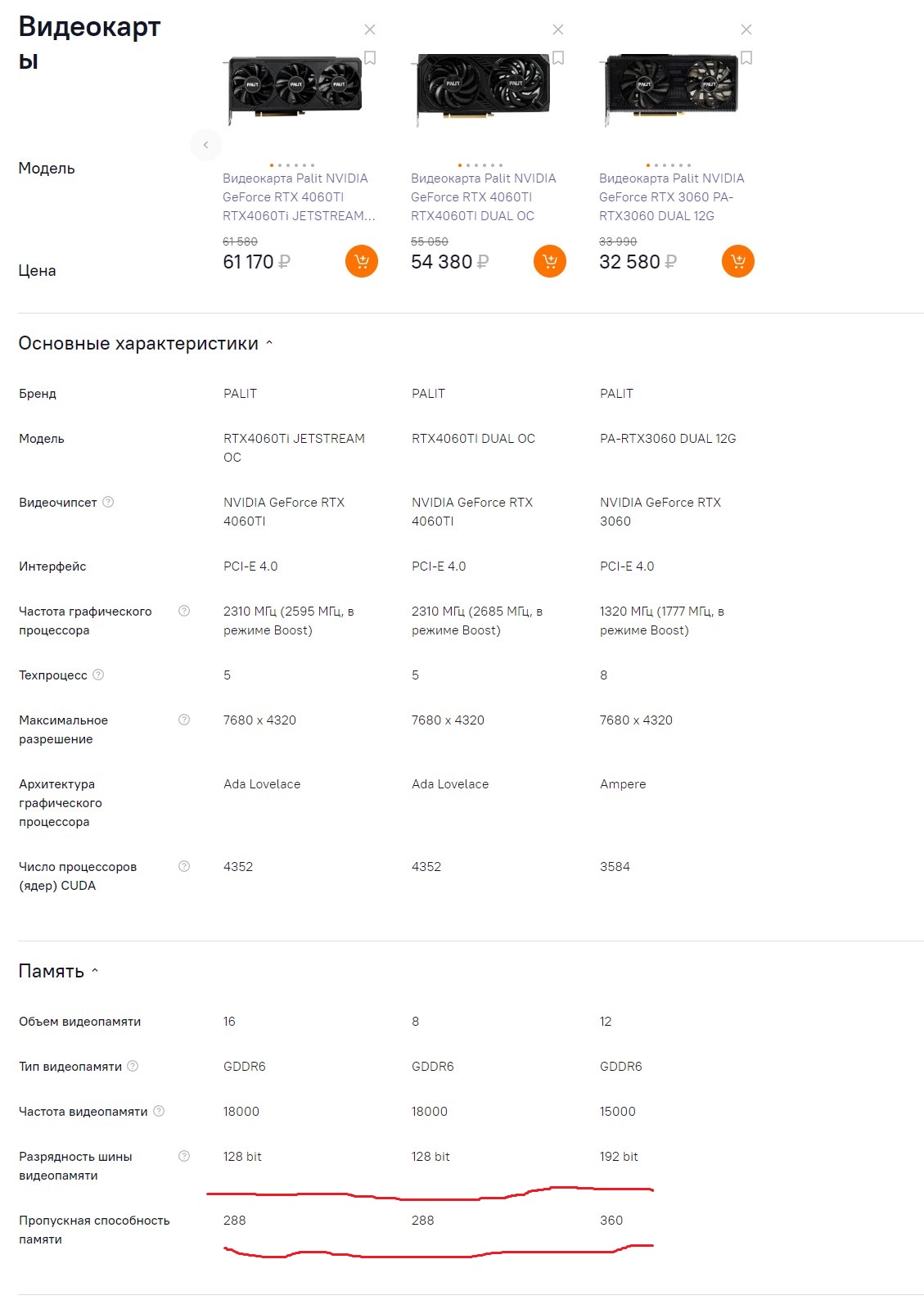Remove RTX3060 DUAL 12G from comparison

click(x=746, y=29)
